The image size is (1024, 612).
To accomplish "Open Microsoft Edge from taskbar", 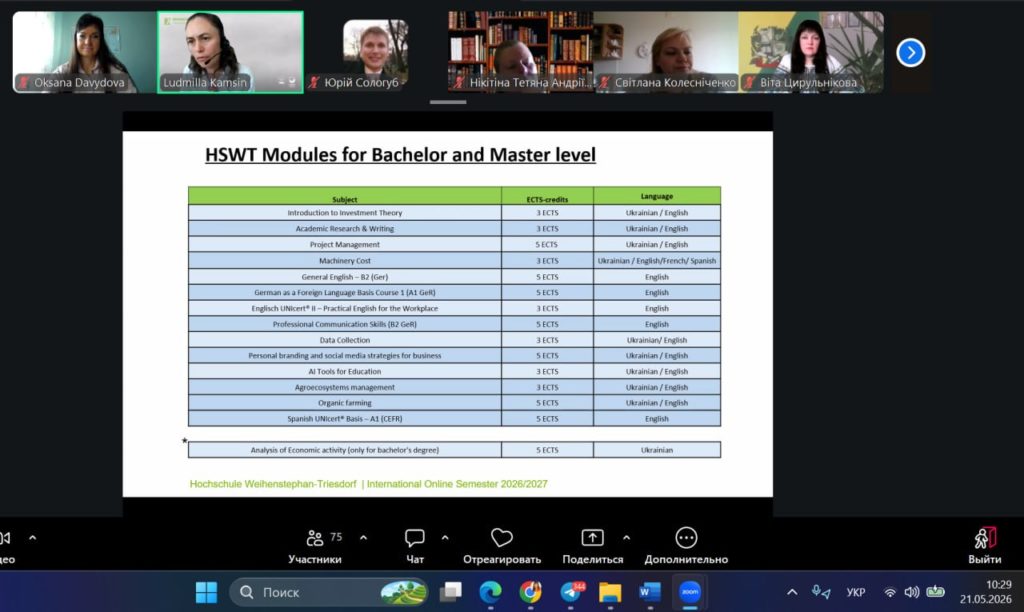I will coord(490,592).
